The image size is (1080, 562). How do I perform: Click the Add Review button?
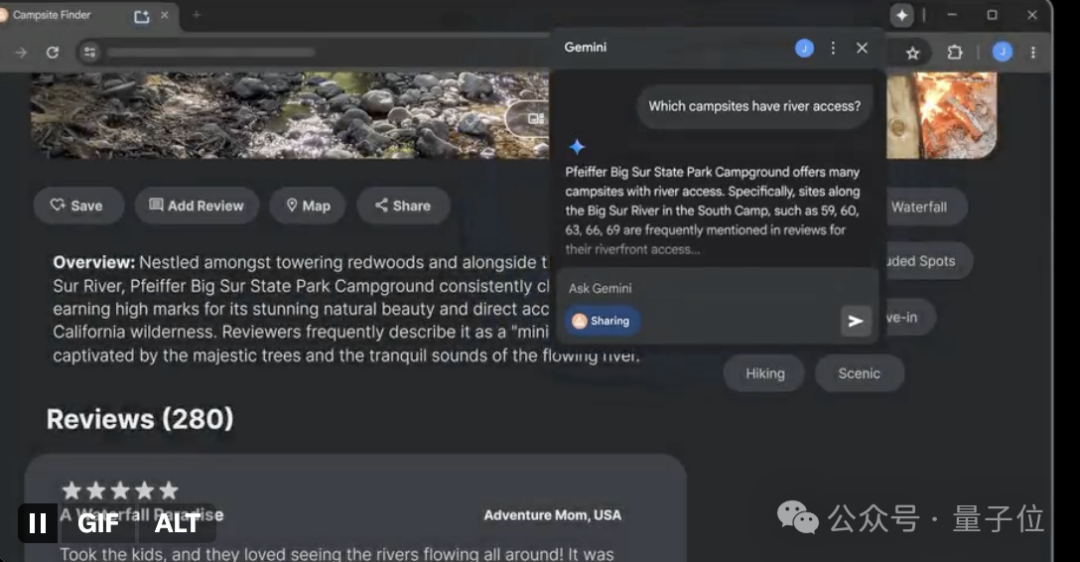pos(197,205)
